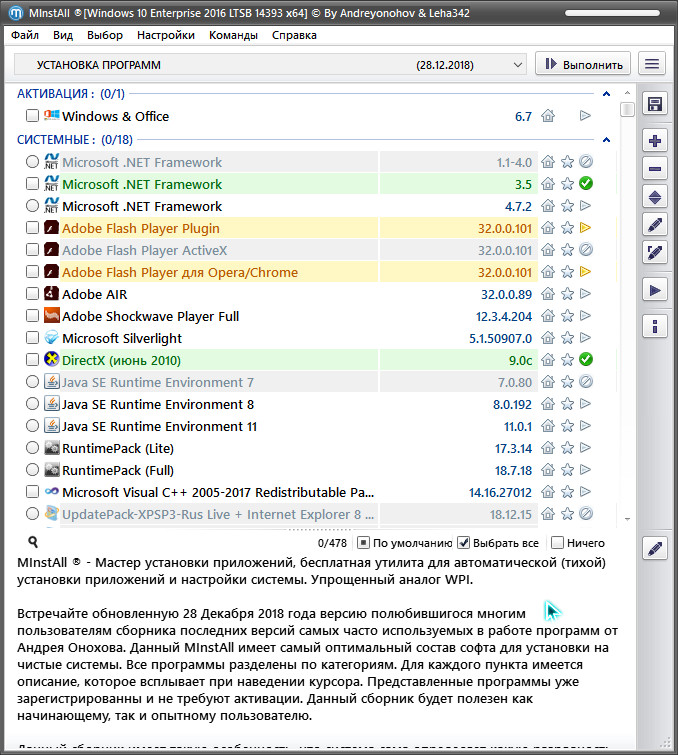This screenshot has width=678, height=755.
Task: Enable the Adobe Shockwave Player Full checkbox
Action: [x=33, y=317]
